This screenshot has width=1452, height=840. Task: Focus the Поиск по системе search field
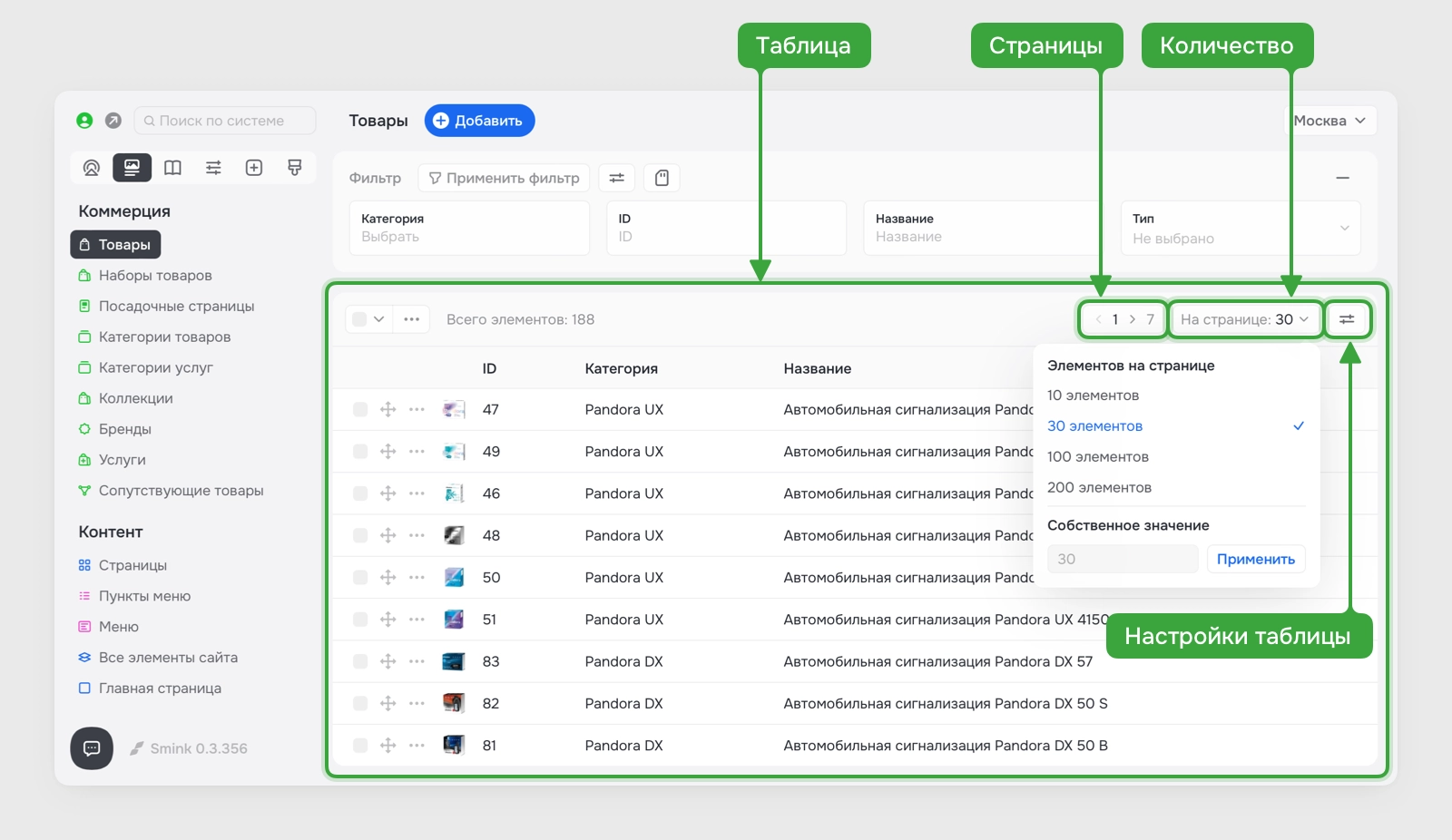pos(225,121)
